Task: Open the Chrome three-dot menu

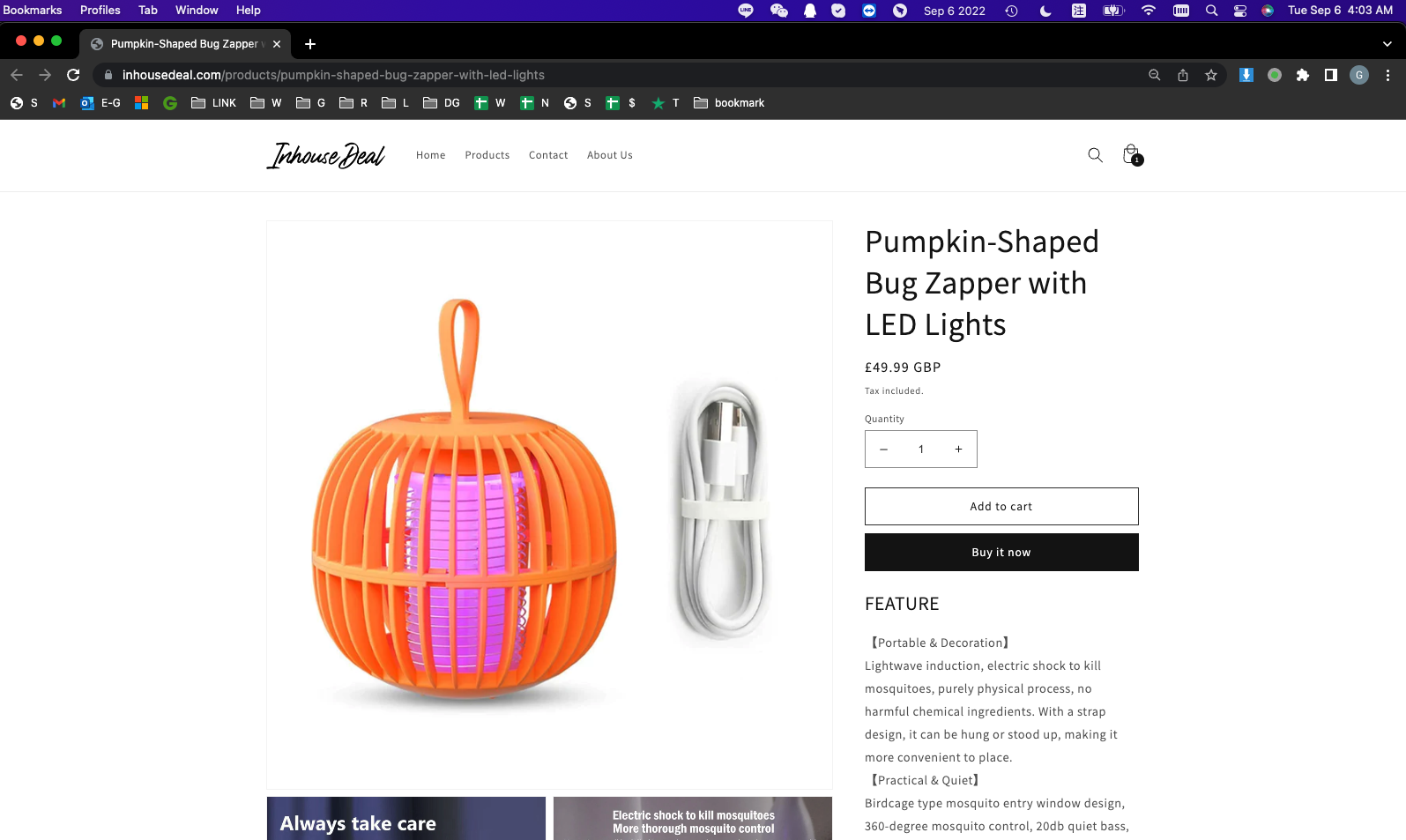Action: click(x=1387, y=75)
